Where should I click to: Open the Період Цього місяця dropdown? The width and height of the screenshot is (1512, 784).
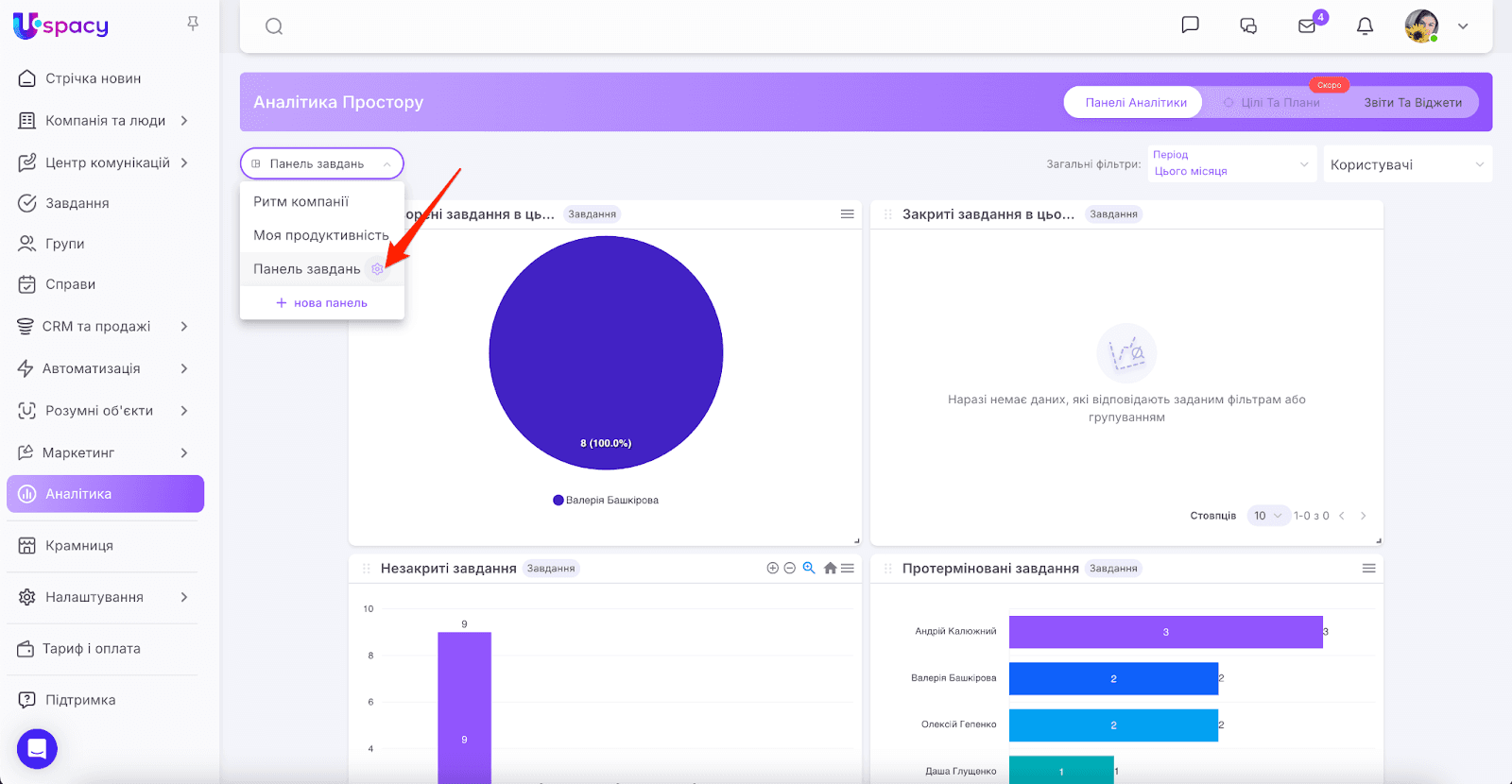tap(1230, 163)
